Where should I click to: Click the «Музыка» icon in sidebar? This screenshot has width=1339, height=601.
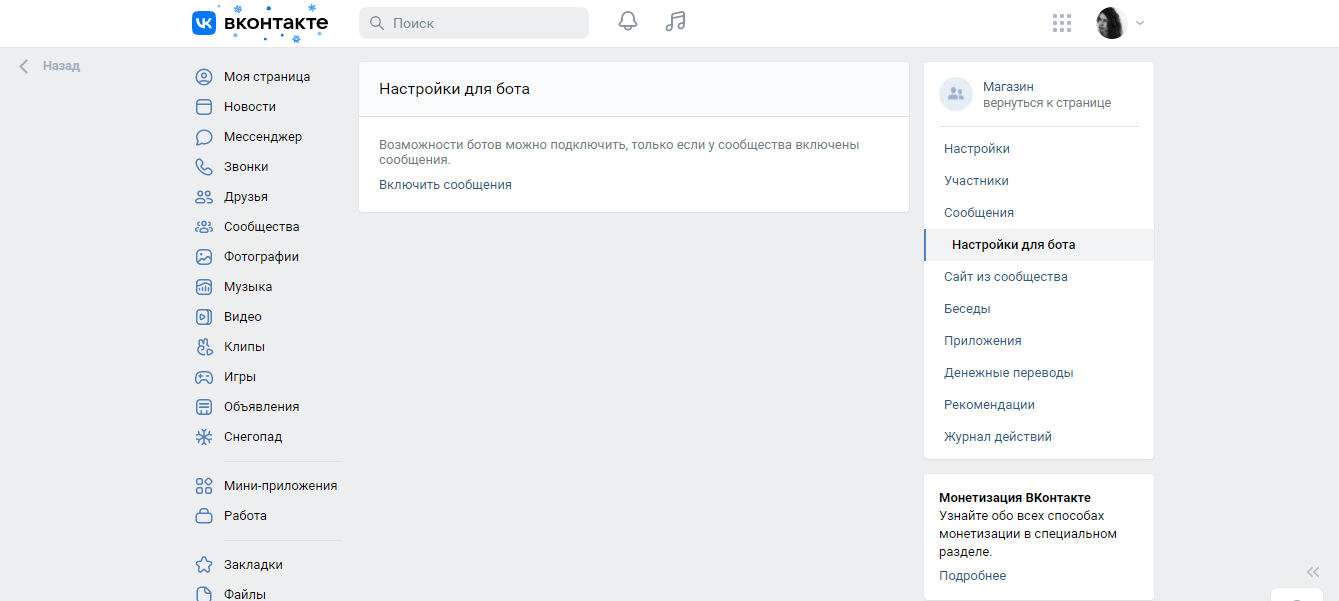(204, 287)
